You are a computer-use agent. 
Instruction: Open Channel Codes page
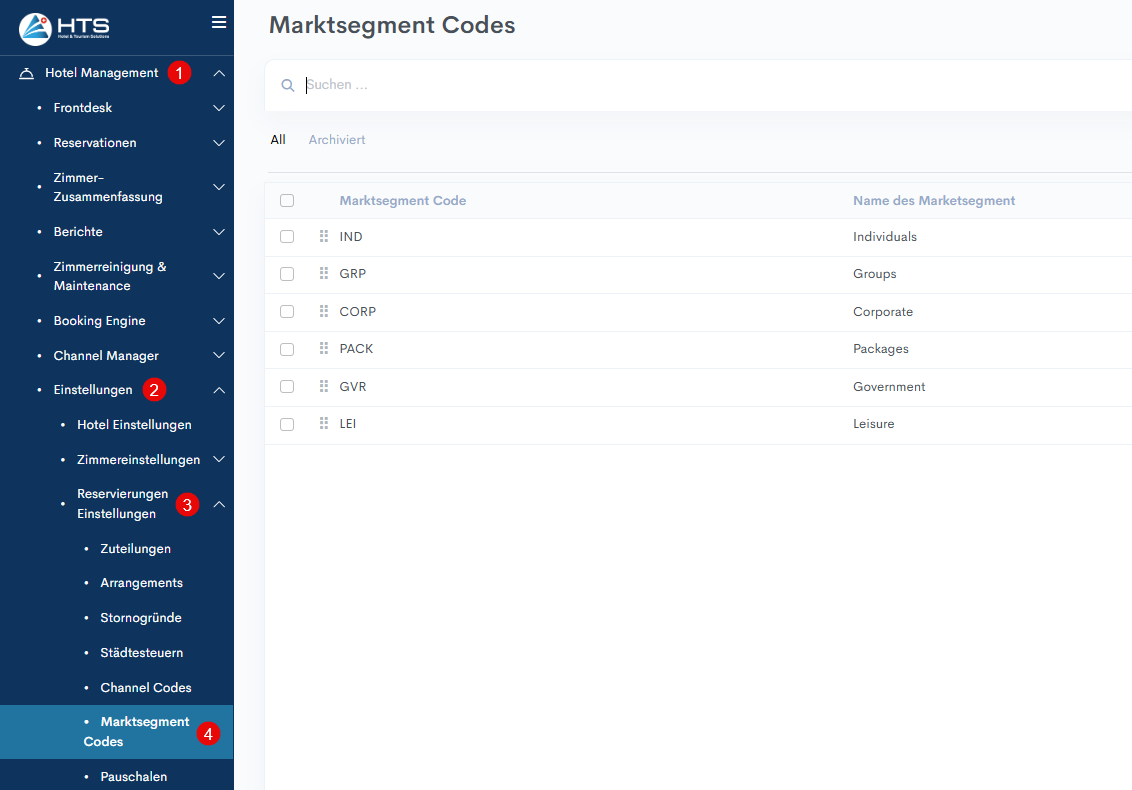[145, 688]
